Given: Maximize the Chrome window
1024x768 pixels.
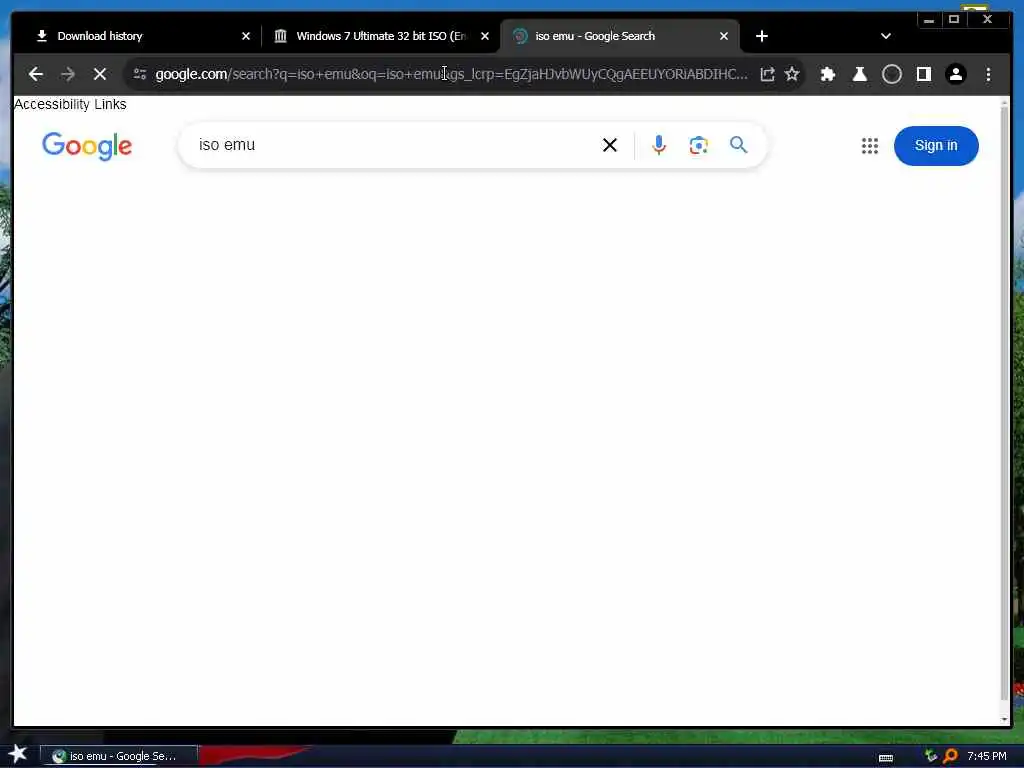Looking at the screenshot, I should click(953, 20).
